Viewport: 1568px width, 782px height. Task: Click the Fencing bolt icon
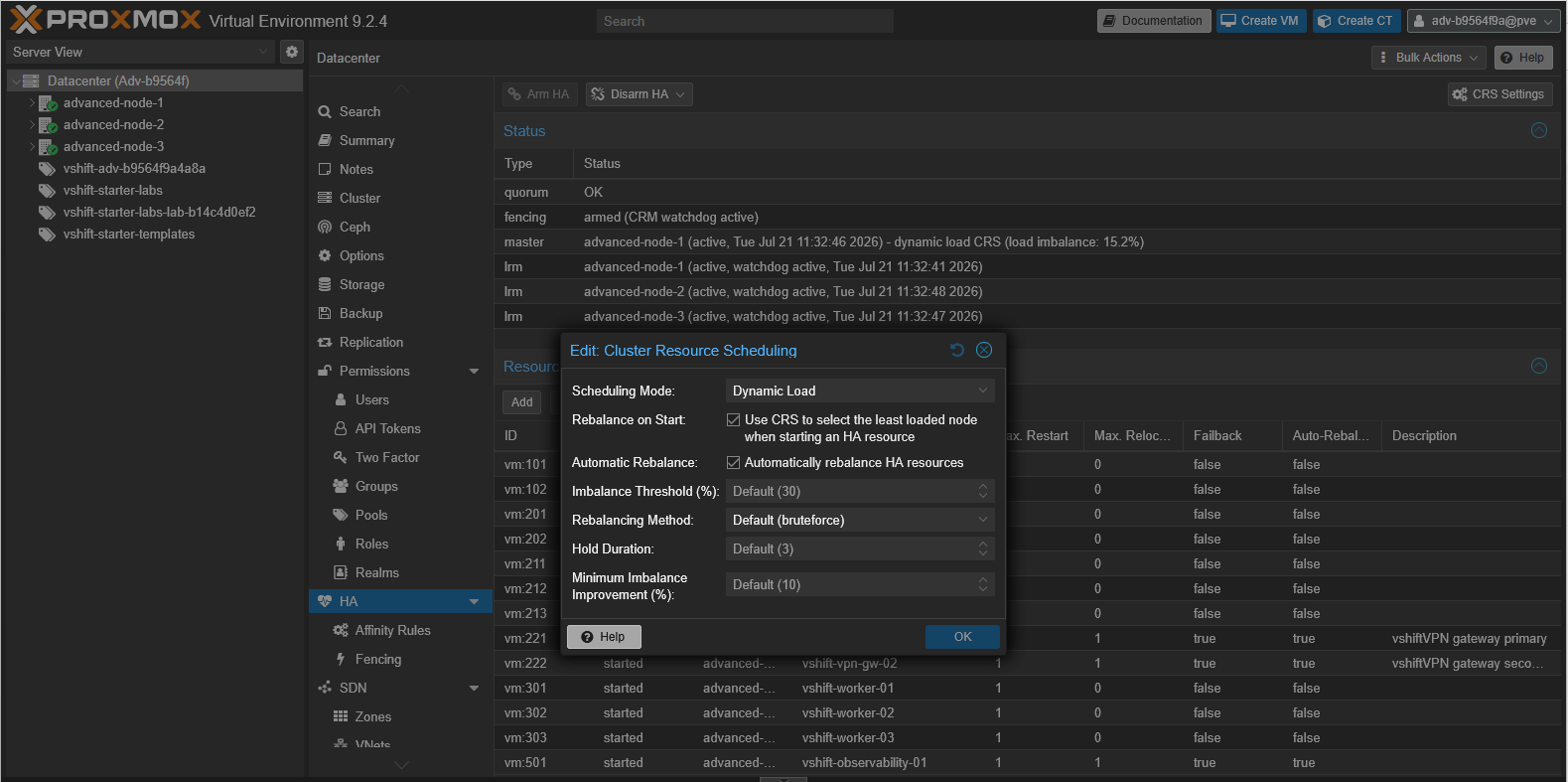coord(341,660)
